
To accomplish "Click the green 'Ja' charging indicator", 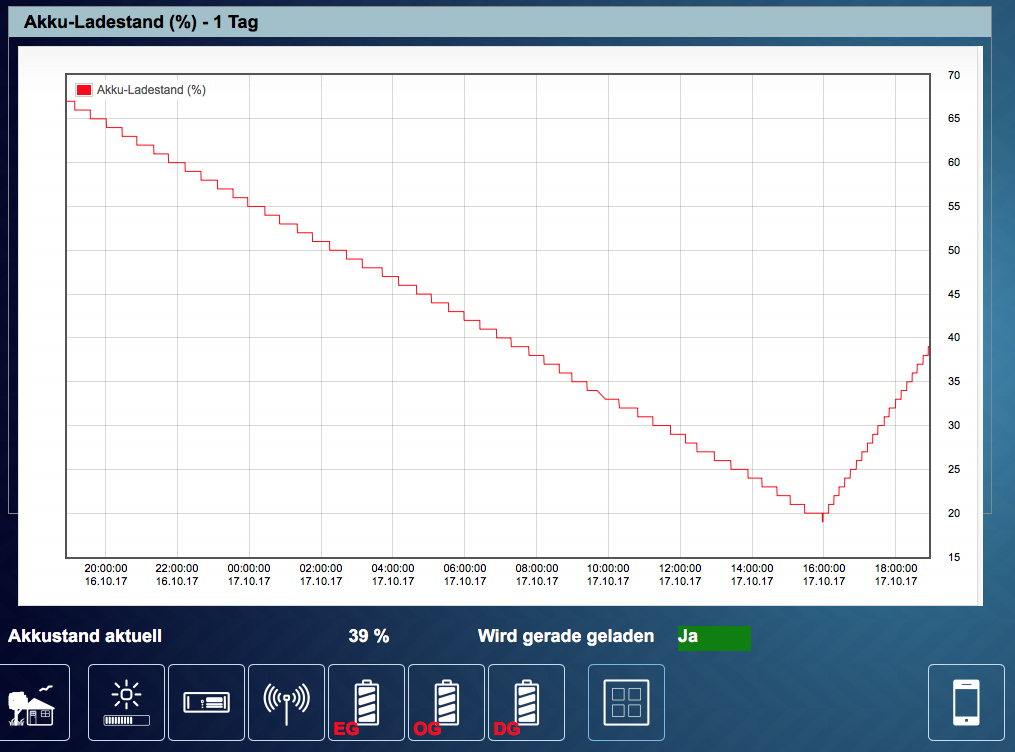I will coord(714,637).
